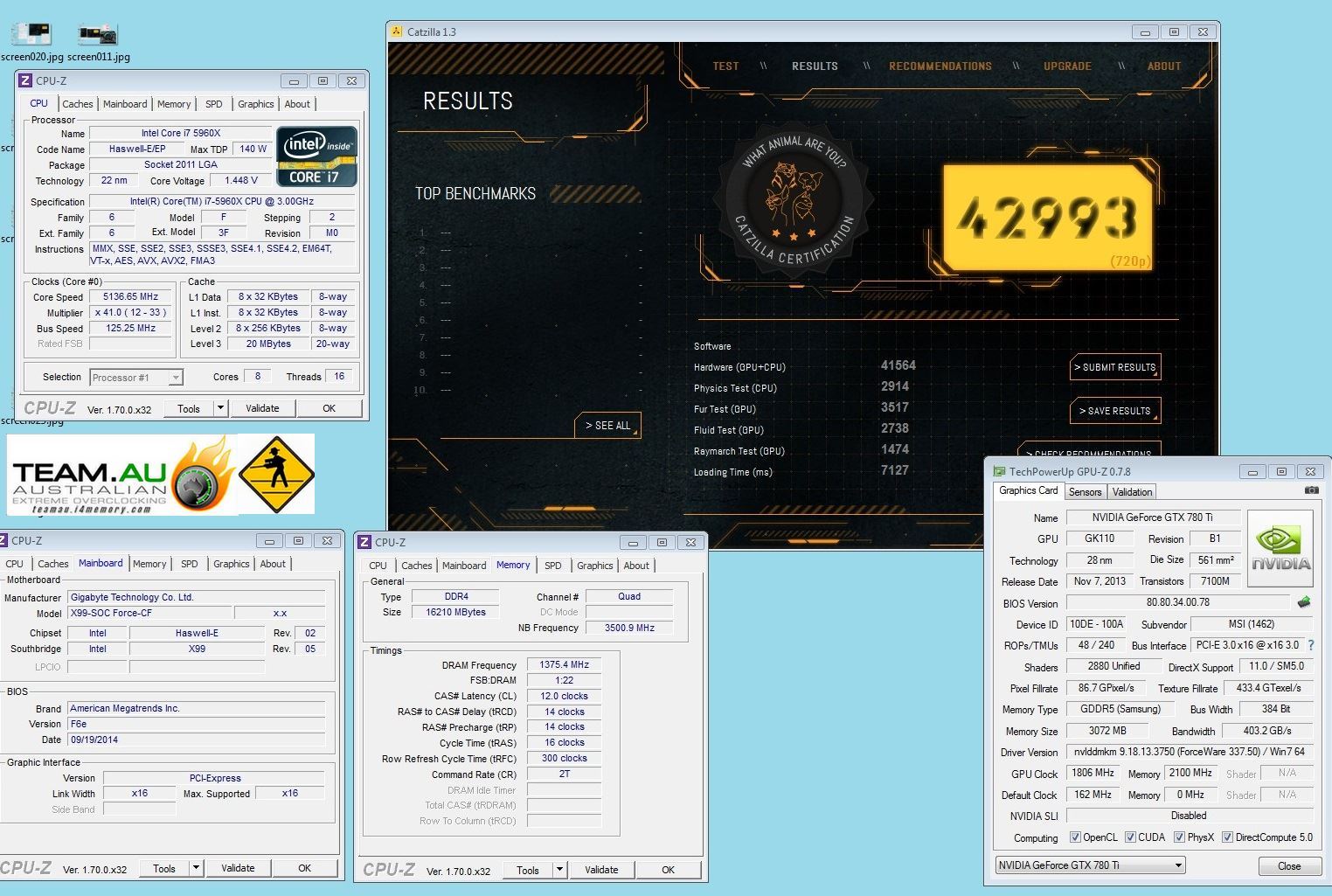1332x896 pixels.
Task: Click the Team.AU overclocking logo image
Action: point(123,476)
